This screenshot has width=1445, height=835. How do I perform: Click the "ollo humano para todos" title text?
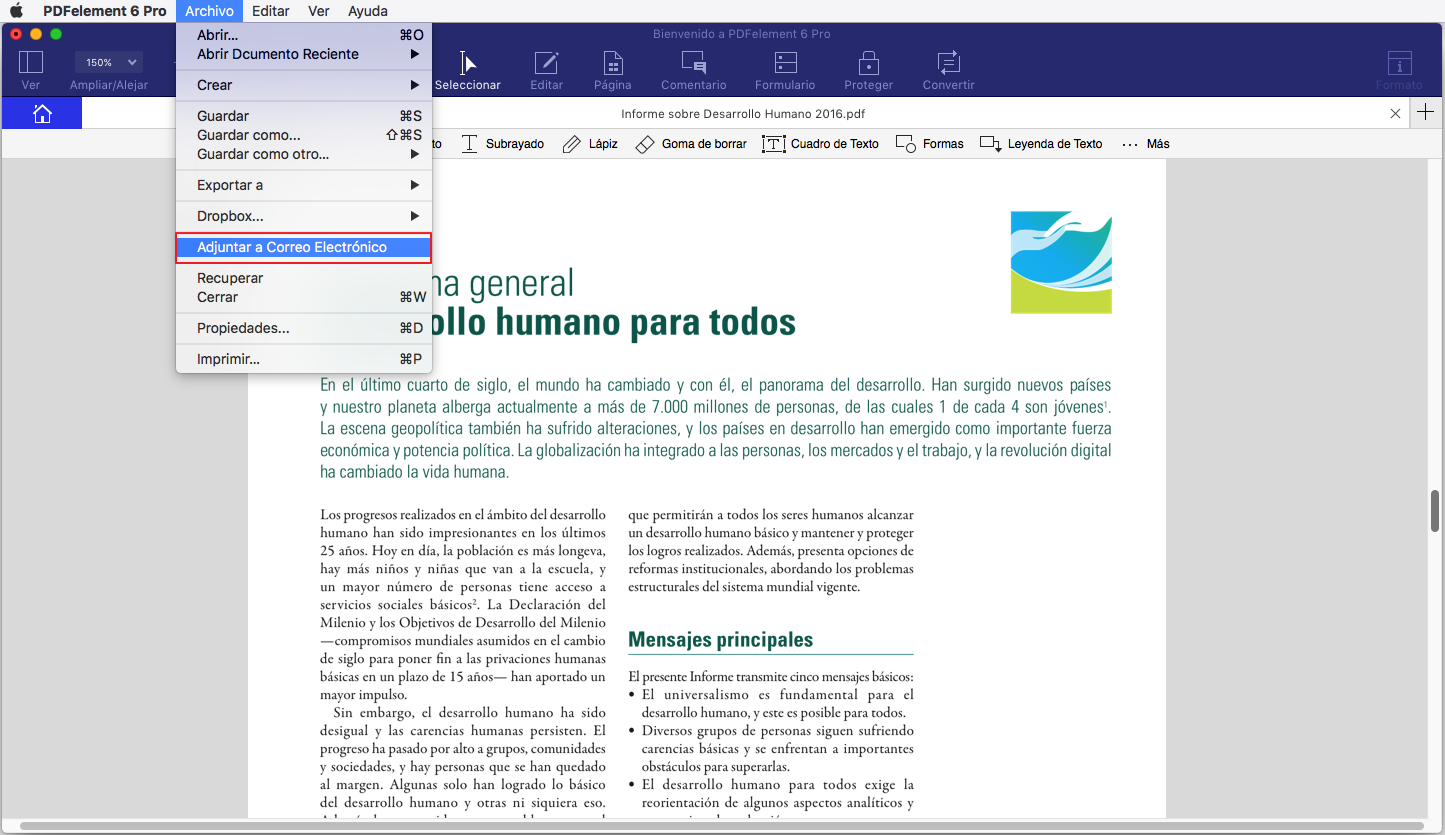(614, 323)
